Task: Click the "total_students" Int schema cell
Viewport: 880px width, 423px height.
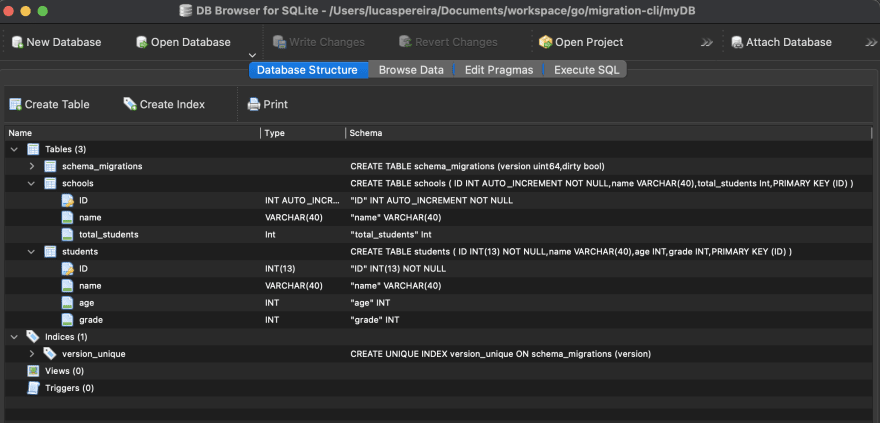Action: tap(391, 235)
